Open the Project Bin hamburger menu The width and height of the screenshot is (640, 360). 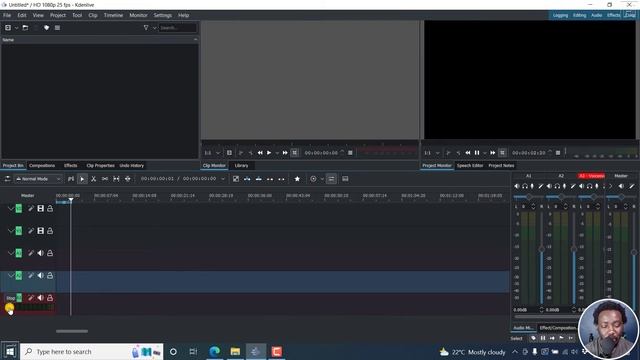click(58, 28)
